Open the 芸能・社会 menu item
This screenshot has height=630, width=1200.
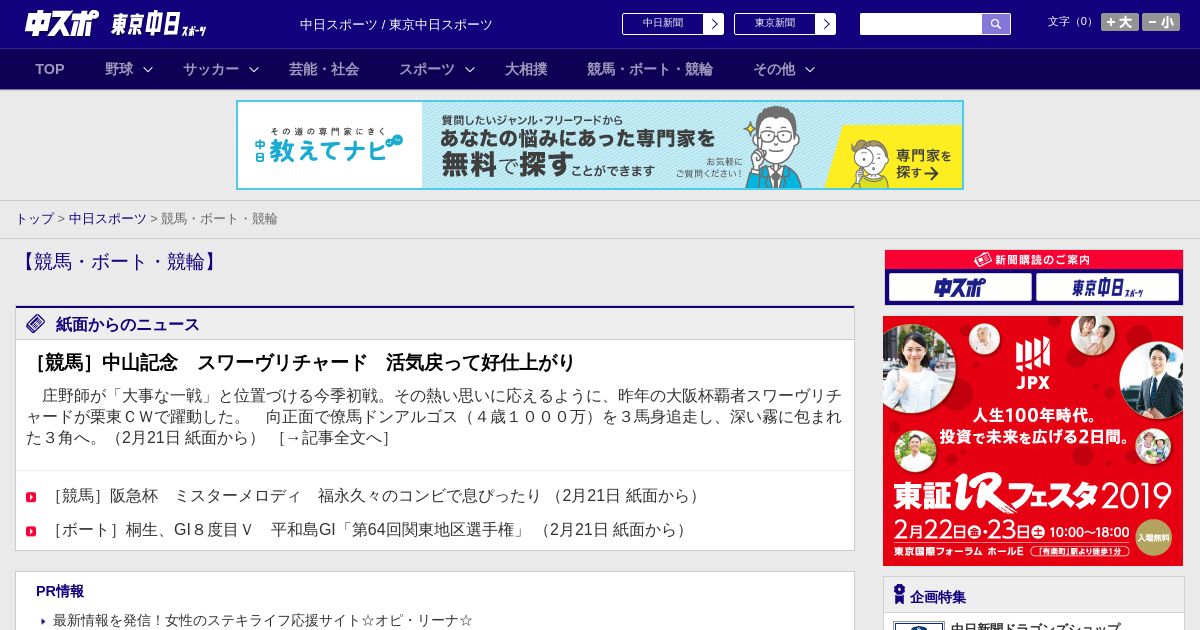coord(324,69)
